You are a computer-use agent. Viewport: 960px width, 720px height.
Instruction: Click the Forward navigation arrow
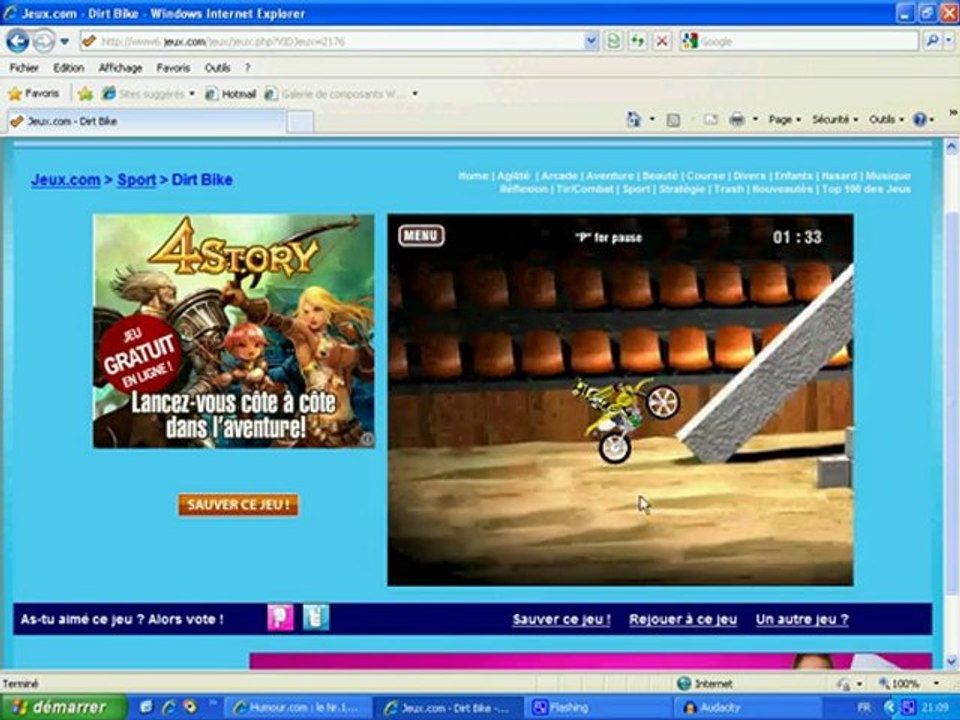point(43,42)
